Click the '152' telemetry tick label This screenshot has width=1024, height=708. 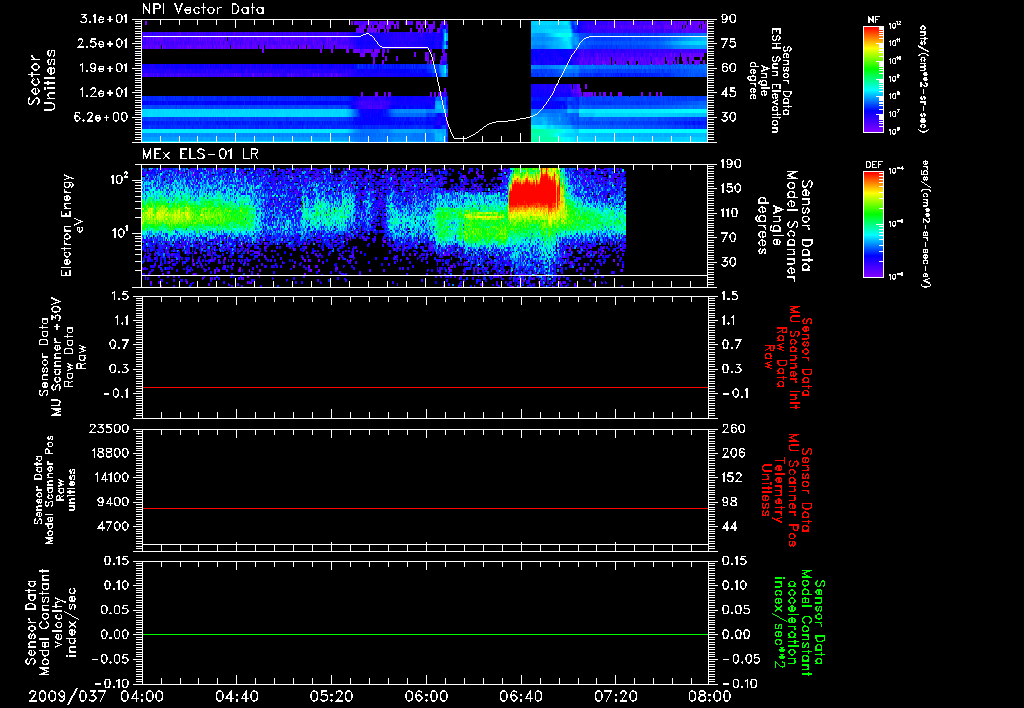731,477
